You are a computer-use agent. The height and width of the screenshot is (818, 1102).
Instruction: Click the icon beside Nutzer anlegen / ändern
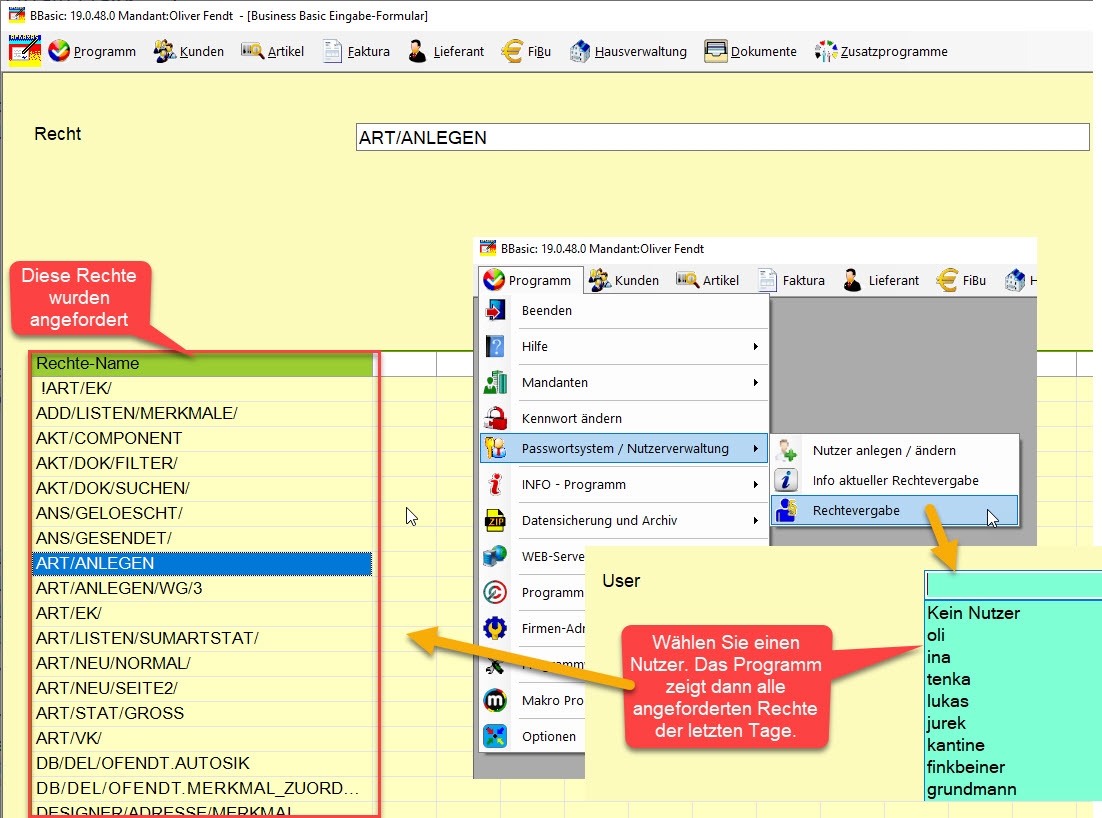786,450
